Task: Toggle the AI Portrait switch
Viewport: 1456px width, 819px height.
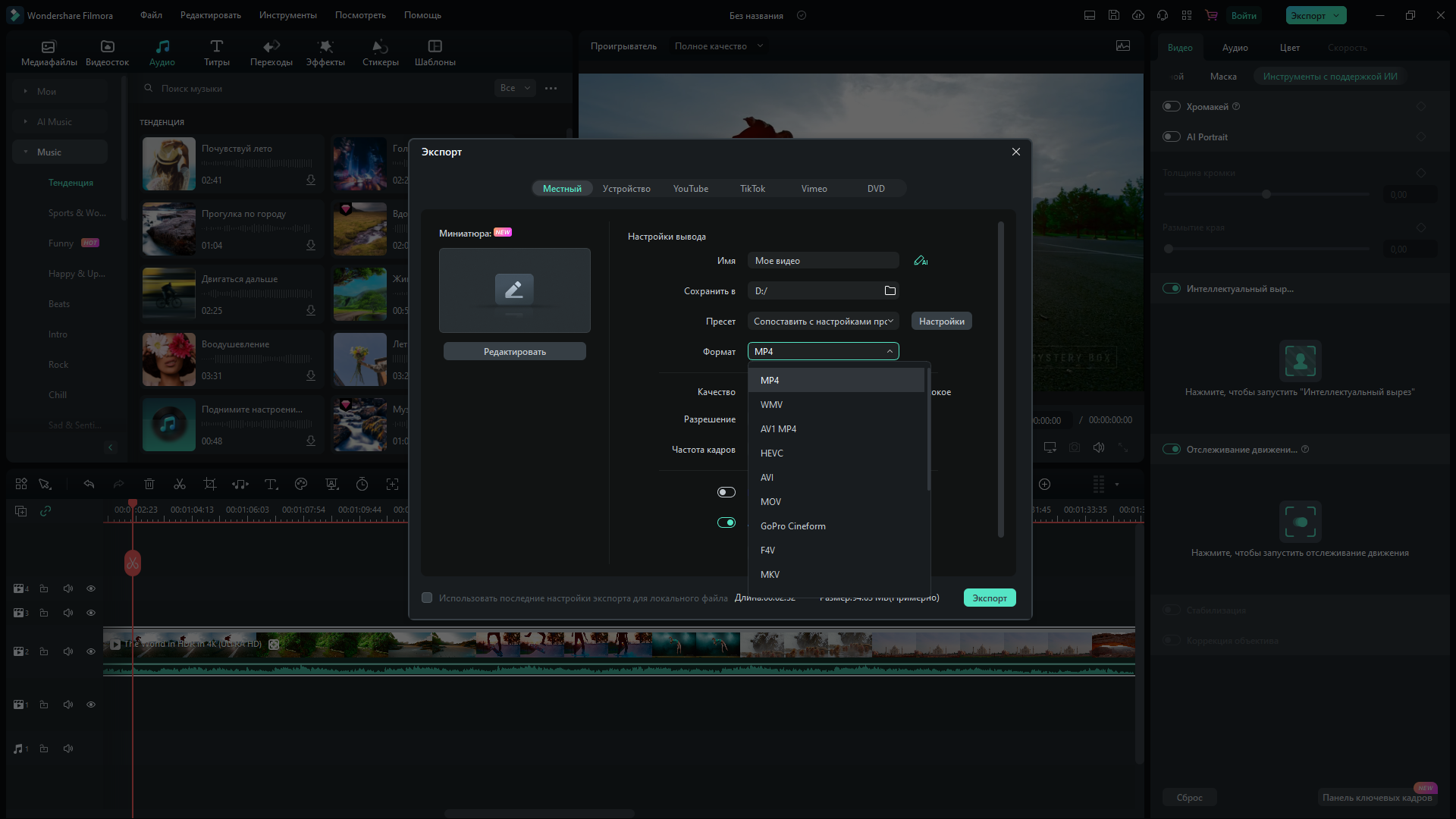Action: tap(1172, 137)
